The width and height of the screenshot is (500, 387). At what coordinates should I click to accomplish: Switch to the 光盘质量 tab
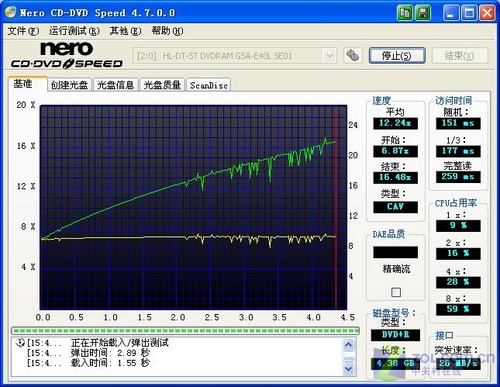162,85
